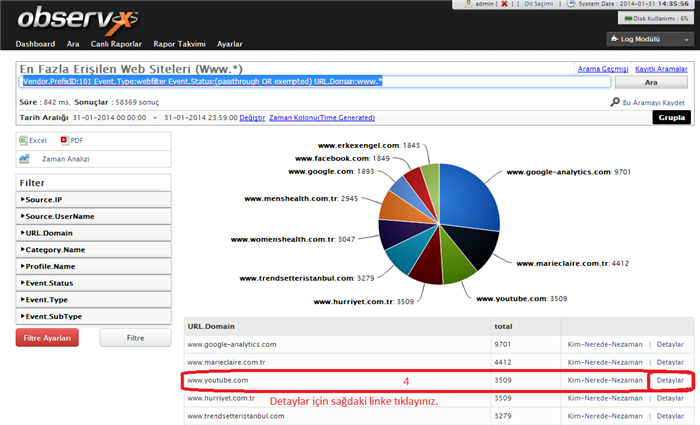This screenshot has height=425, width=700.
Task: Click the Log Modülü icon
Action: pos(615,39)
